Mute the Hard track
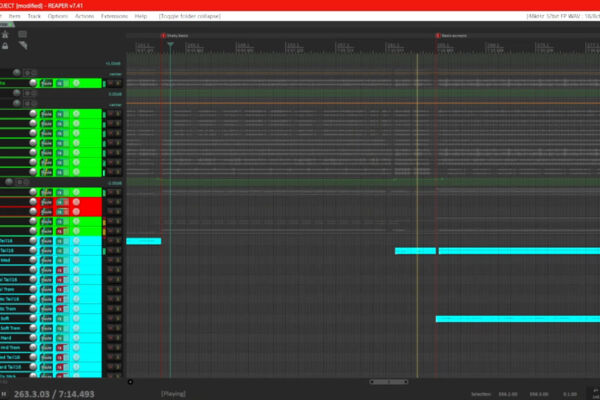Screen dimensions: 600x400 (111, 338)
